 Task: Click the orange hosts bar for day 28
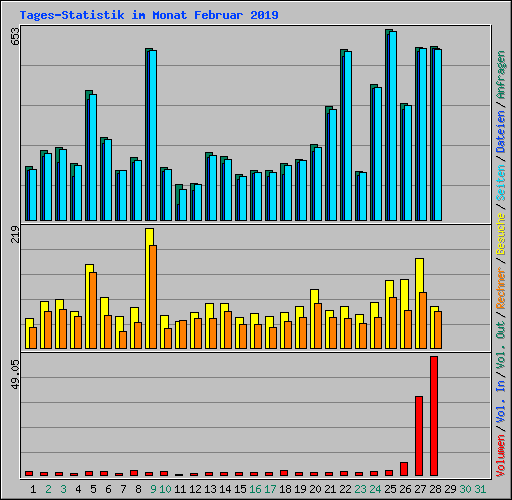[x=438, y=330]
